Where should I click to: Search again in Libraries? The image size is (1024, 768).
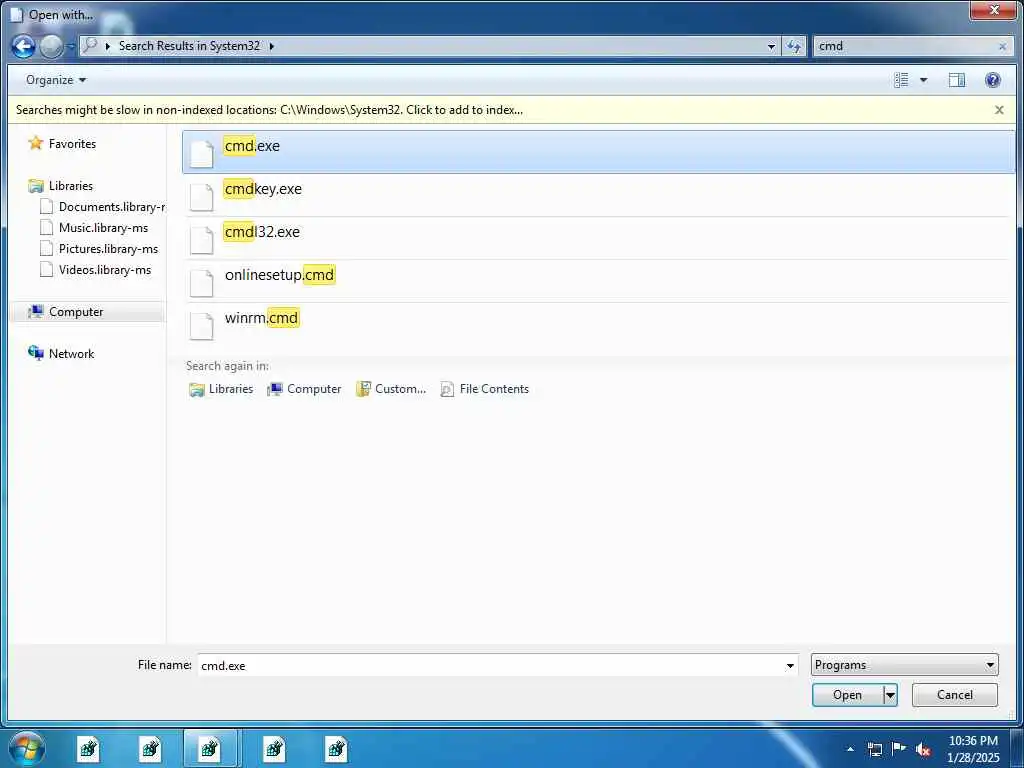221,389
